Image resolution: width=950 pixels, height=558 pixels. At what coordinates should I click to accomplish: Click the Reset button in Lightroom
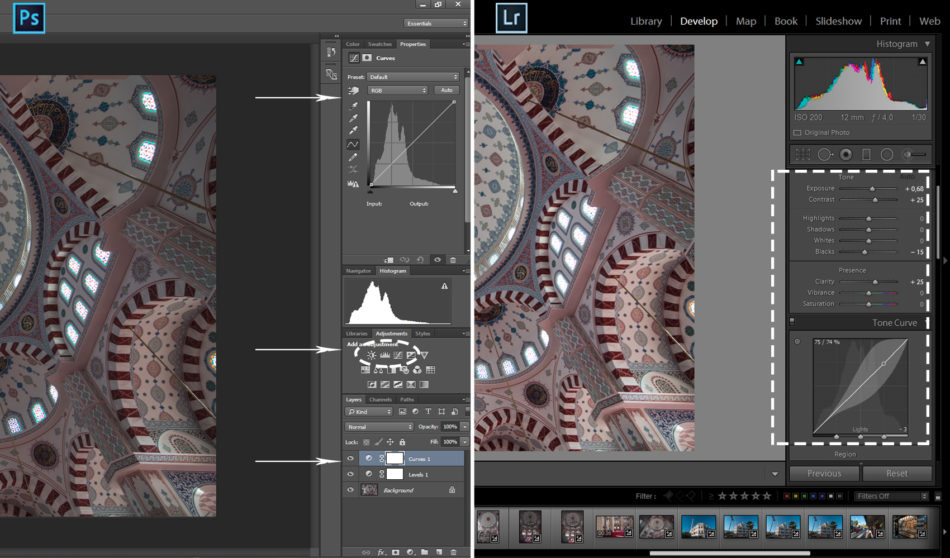897,473
